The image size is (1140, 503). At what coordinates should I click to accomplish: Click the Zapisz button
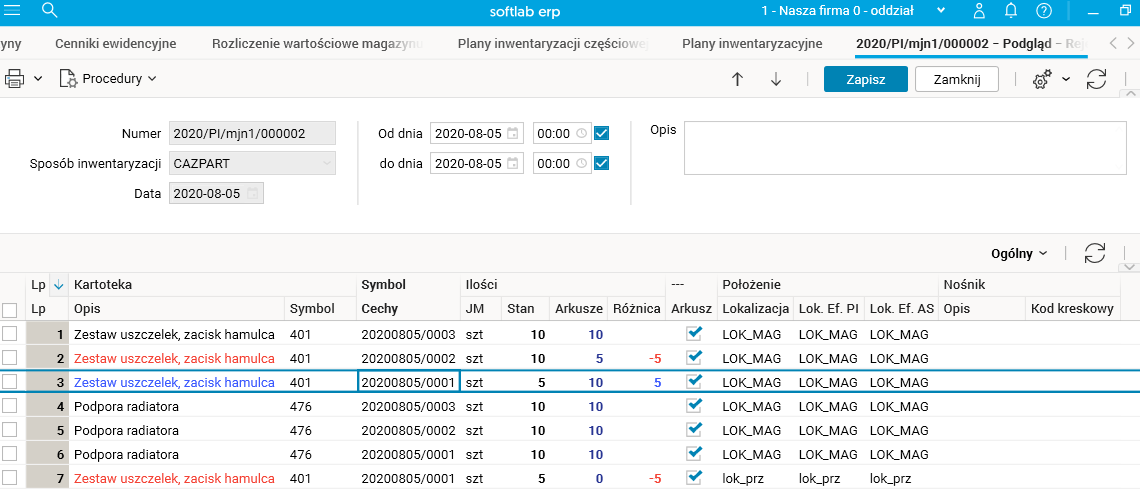865,79
